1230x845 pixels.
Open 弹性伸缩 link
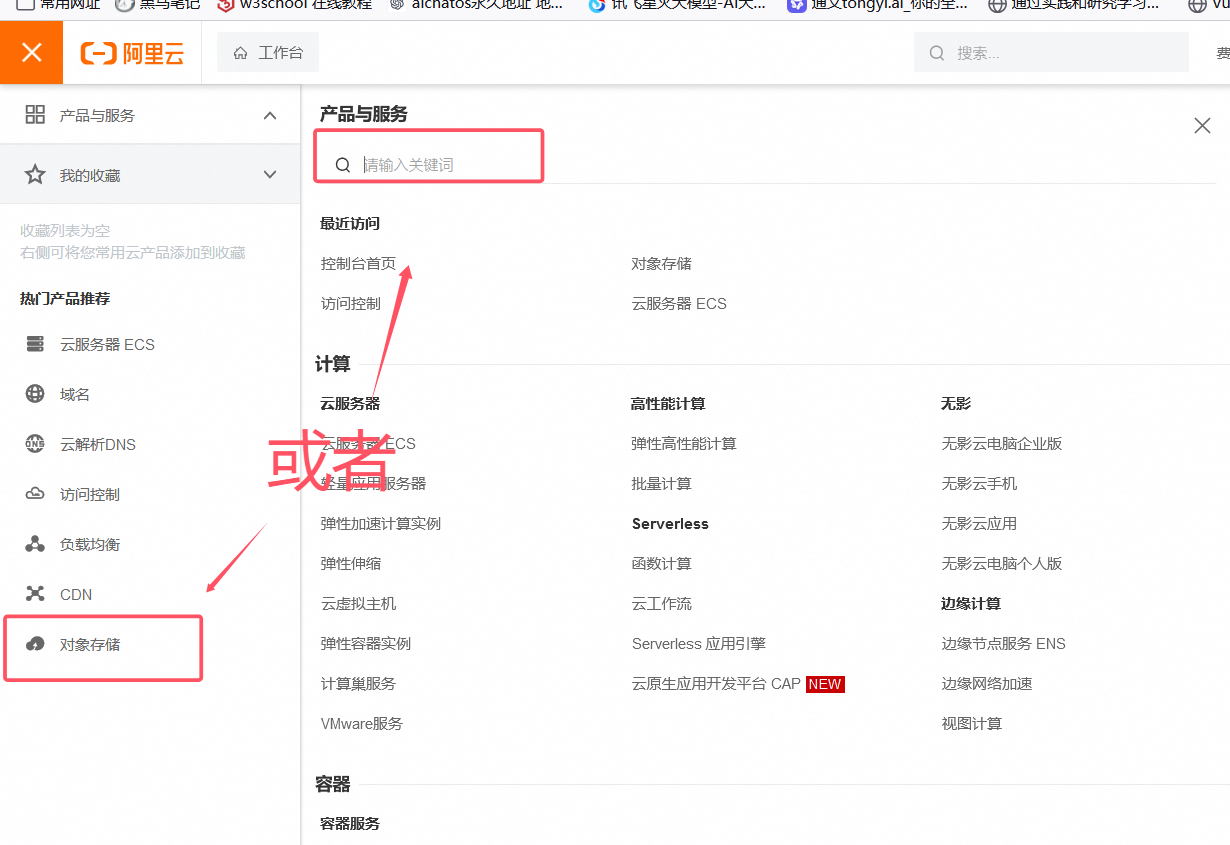click(x=350, y=564)
